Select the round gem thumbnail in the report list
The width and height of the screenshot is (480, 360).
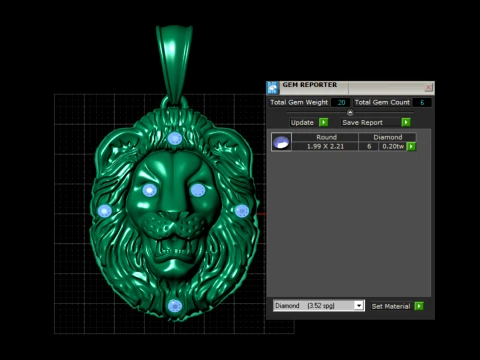281,142
